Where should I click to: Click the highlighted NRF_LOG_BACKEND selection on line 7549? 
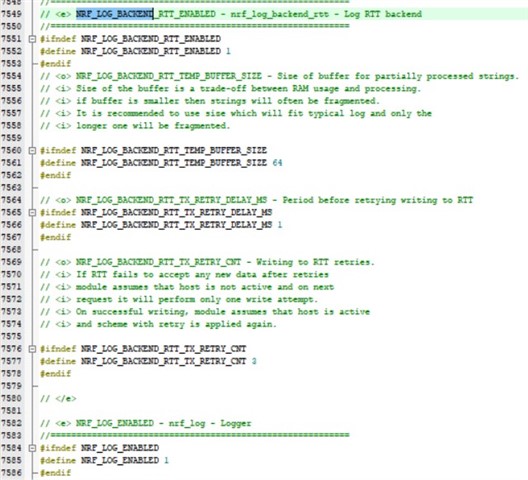point(114,14)
